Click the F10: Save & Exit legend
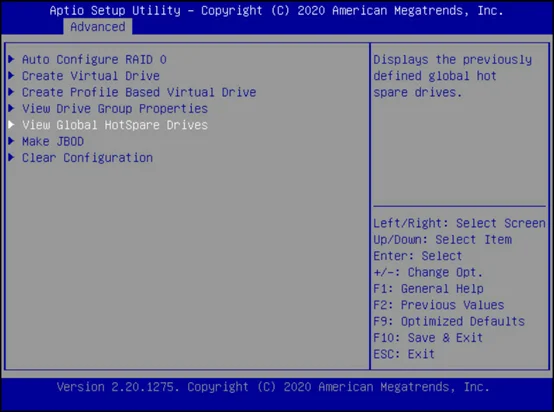 (428, 337)
